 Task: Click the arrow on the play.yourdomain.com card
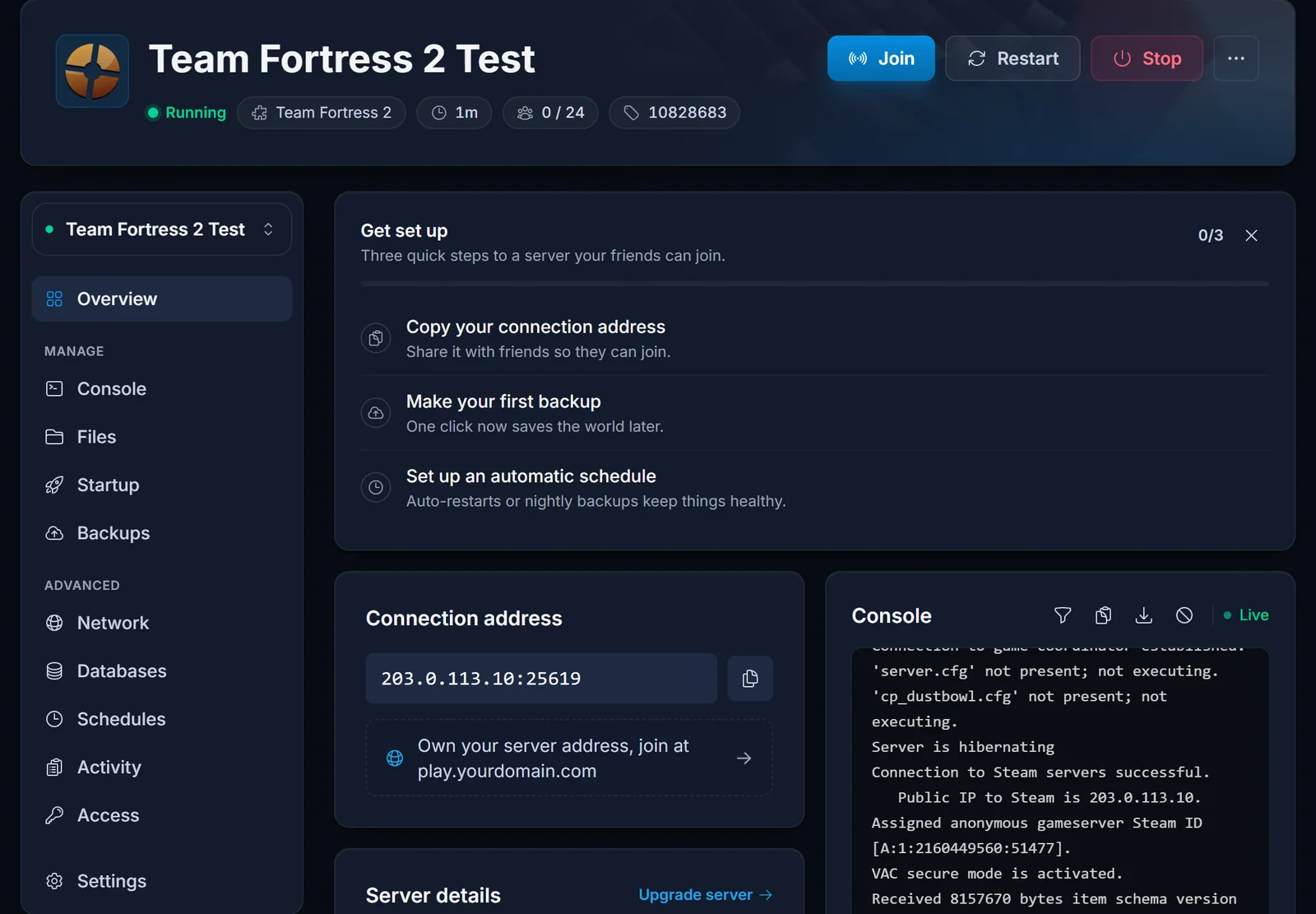744,758
